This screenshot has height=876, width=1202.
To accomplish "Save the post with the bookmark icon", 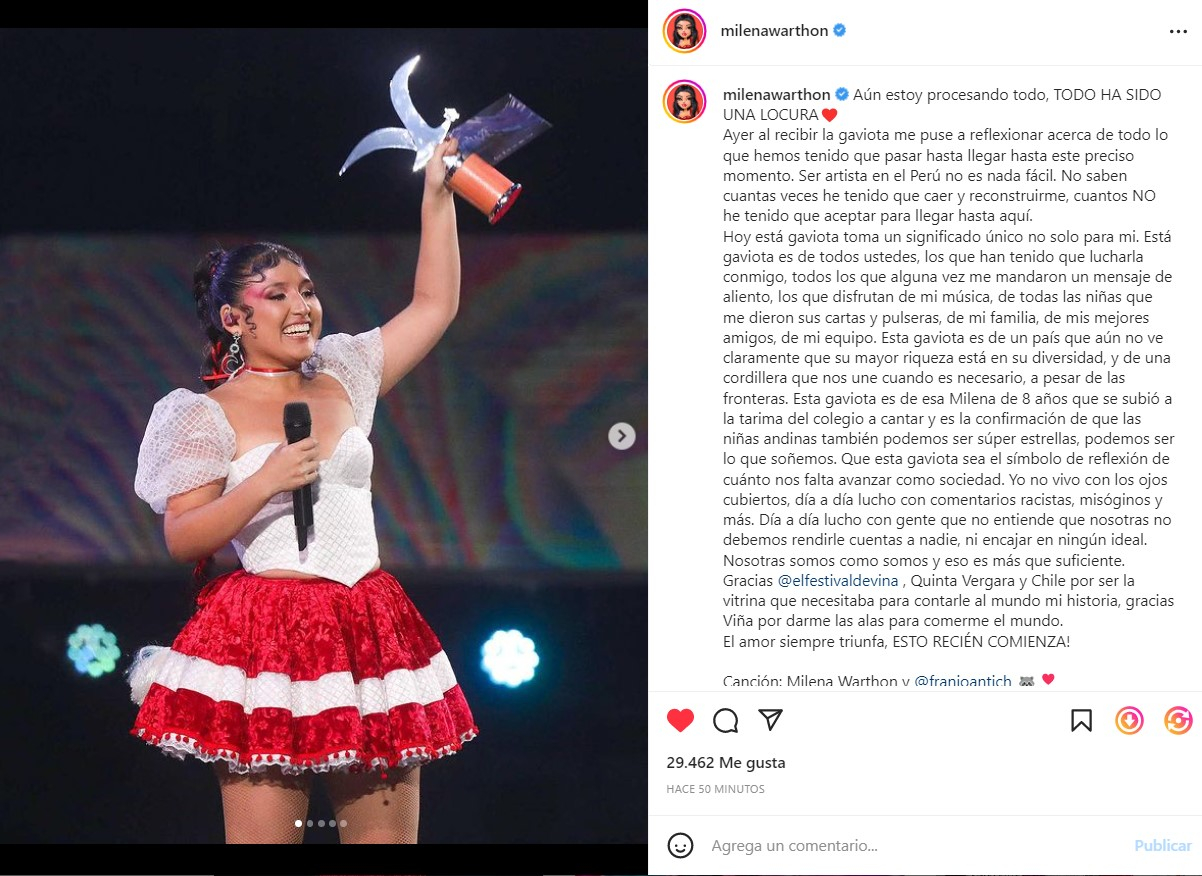I will pyautogui.click(x=1081, y=720).
